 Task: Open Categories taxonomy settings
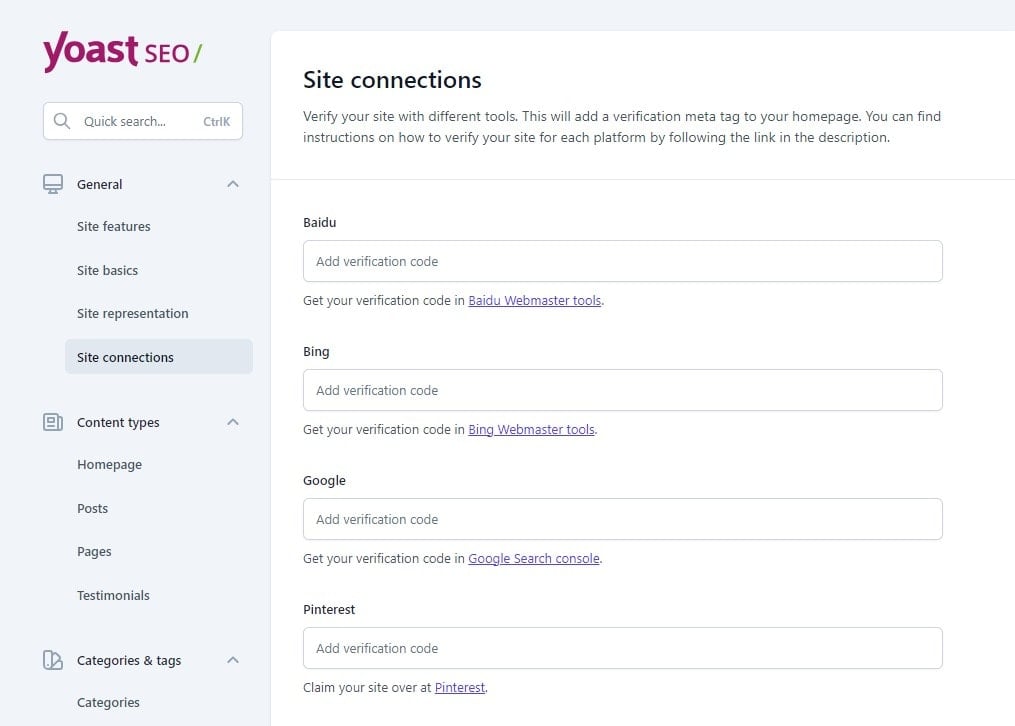coord(108,703)
